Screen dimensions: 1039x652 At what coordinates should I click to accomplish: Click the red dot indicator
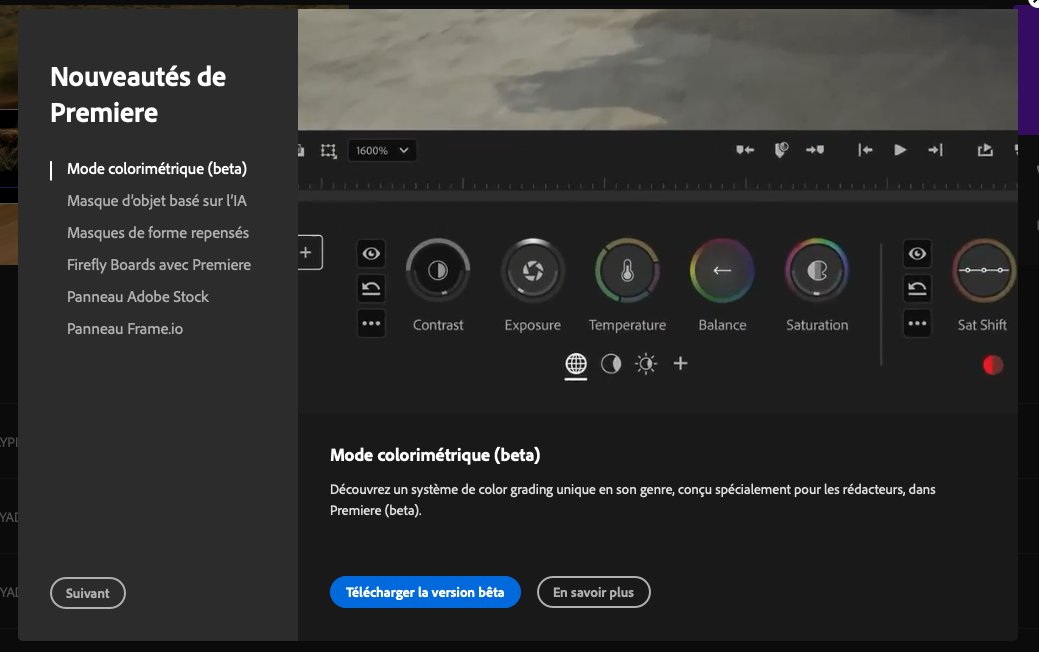coord(993,365)
